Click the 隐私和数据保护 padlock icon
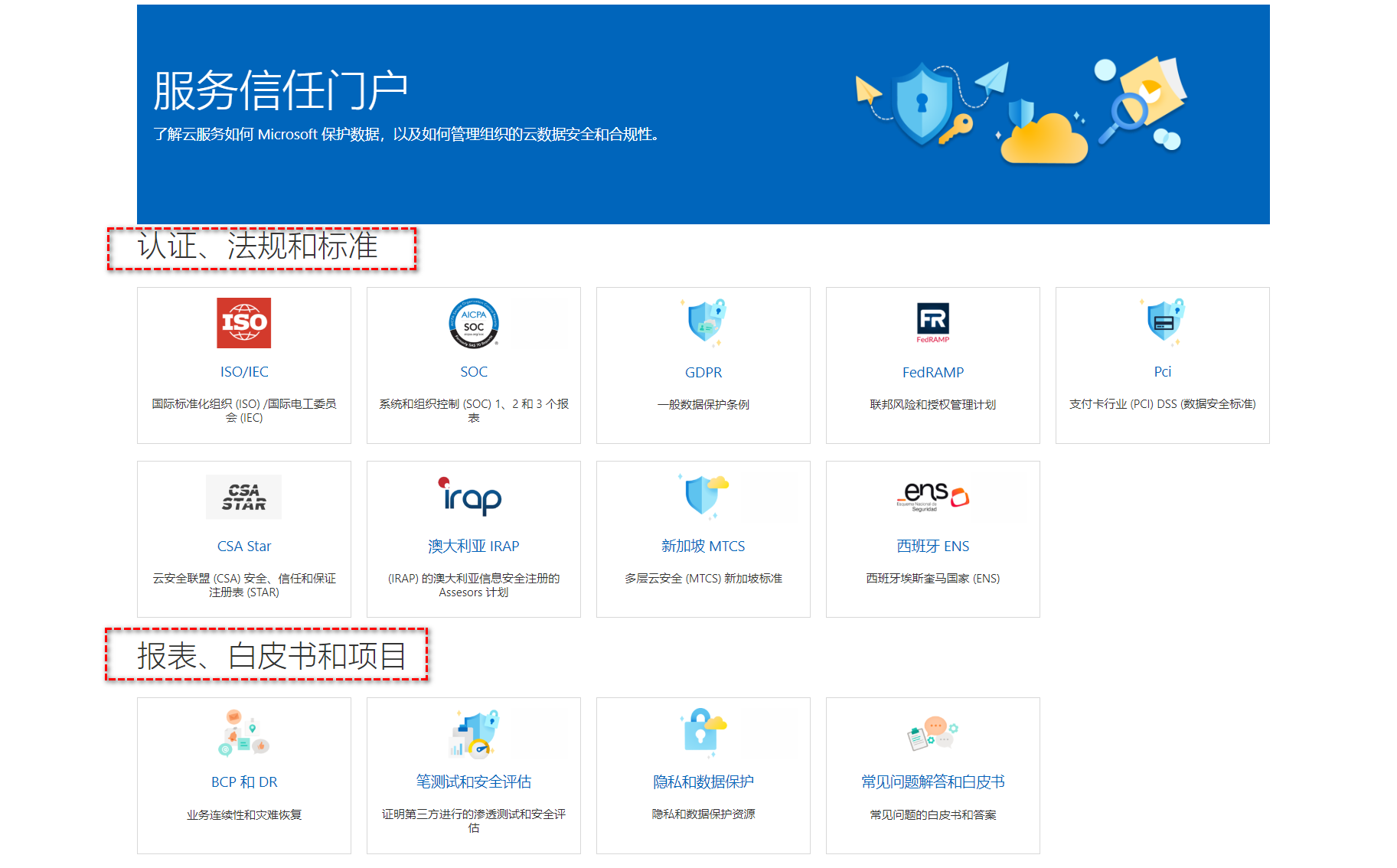Image resolution: width=1397 pixels, height=868 pixels. click(703, 733)
